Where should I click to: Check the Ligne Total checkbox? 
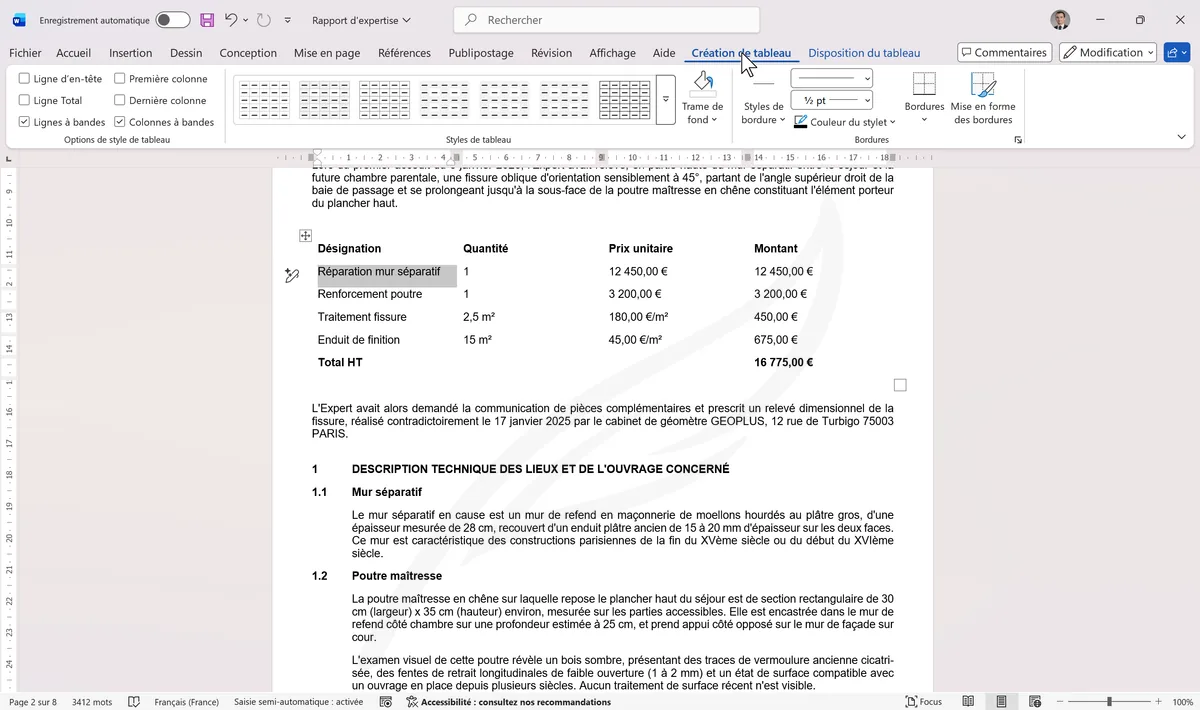(25, 100)
